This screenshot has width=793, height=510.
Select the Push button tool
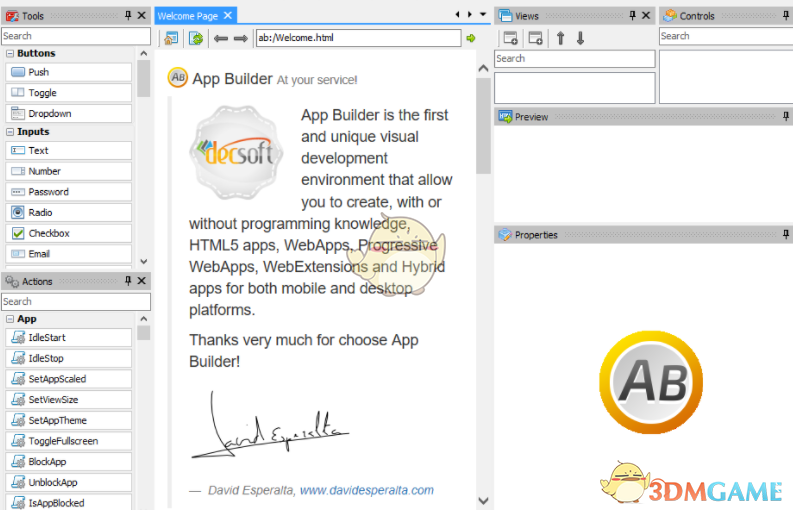click(x=69, y=72)
